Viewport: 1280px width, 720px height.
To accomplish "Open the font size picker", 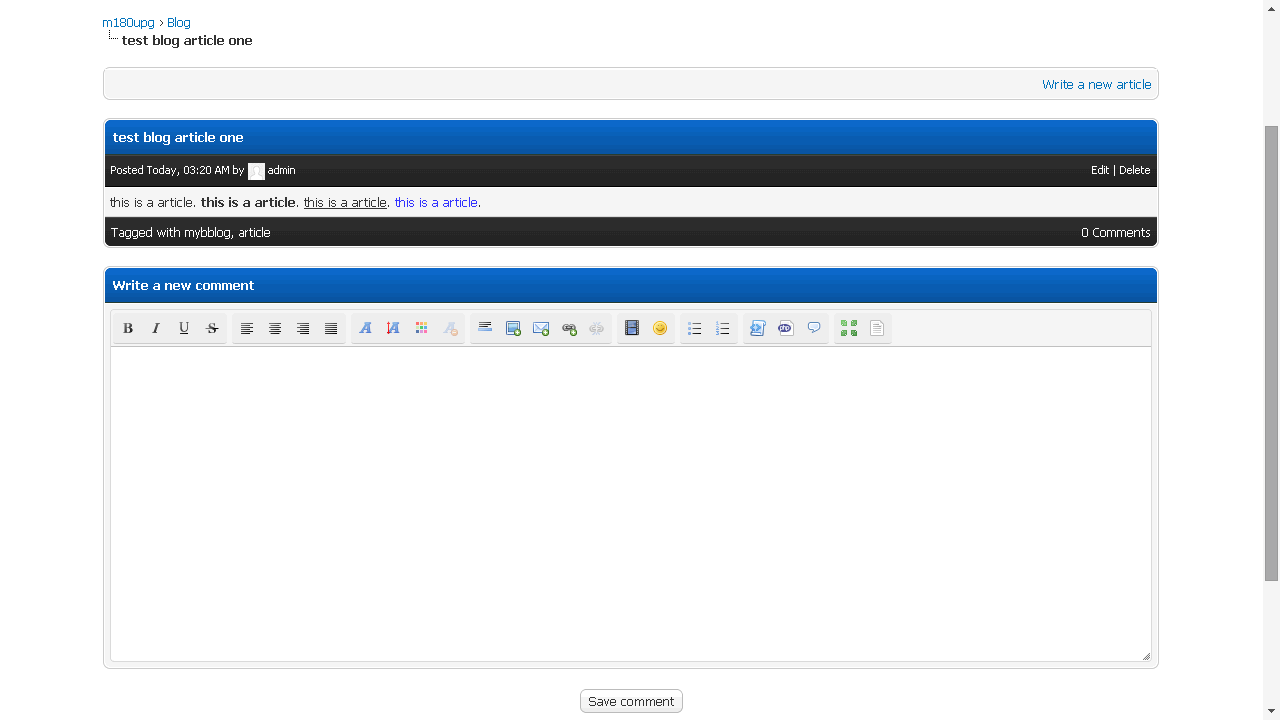I will [394, 328].
